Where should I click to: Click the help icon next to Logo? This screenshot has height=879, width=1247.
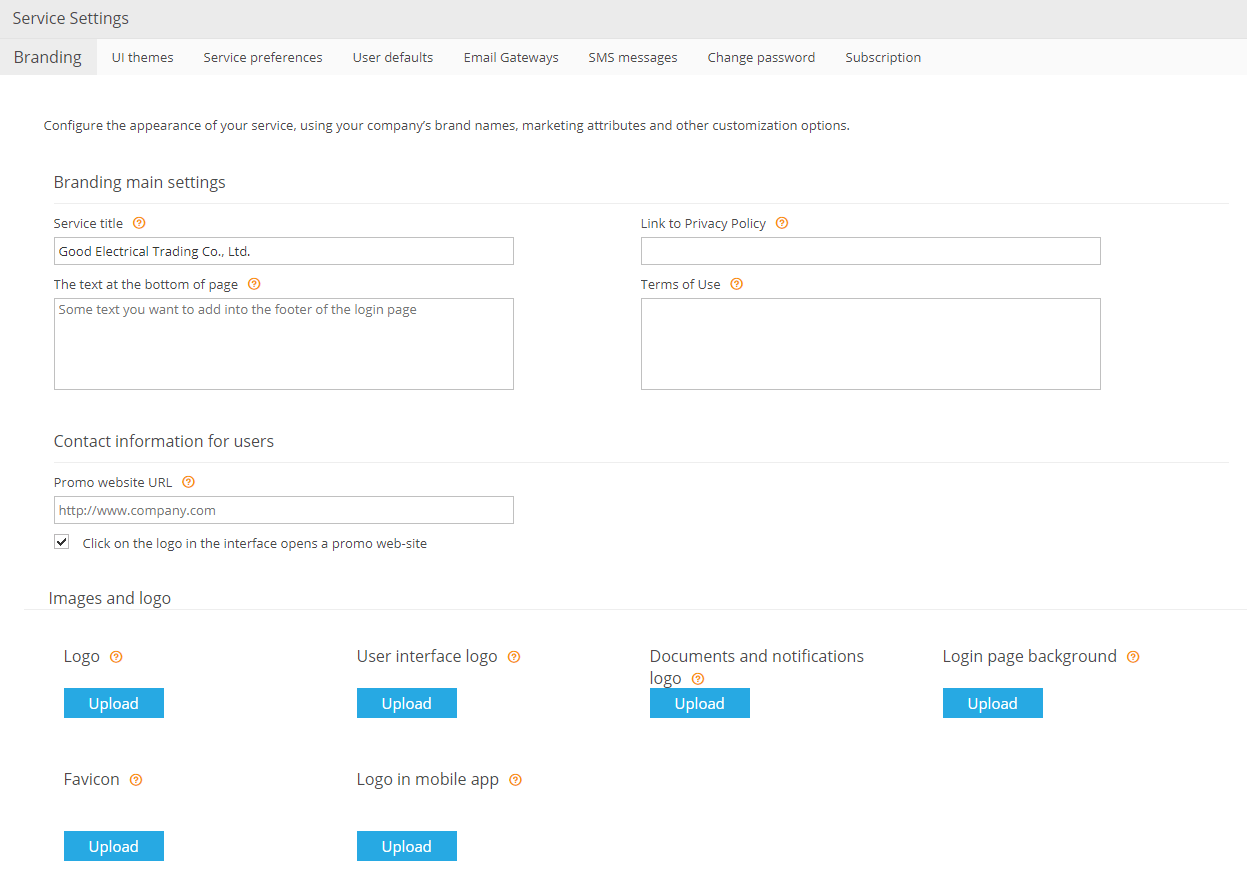click(116, 657)
